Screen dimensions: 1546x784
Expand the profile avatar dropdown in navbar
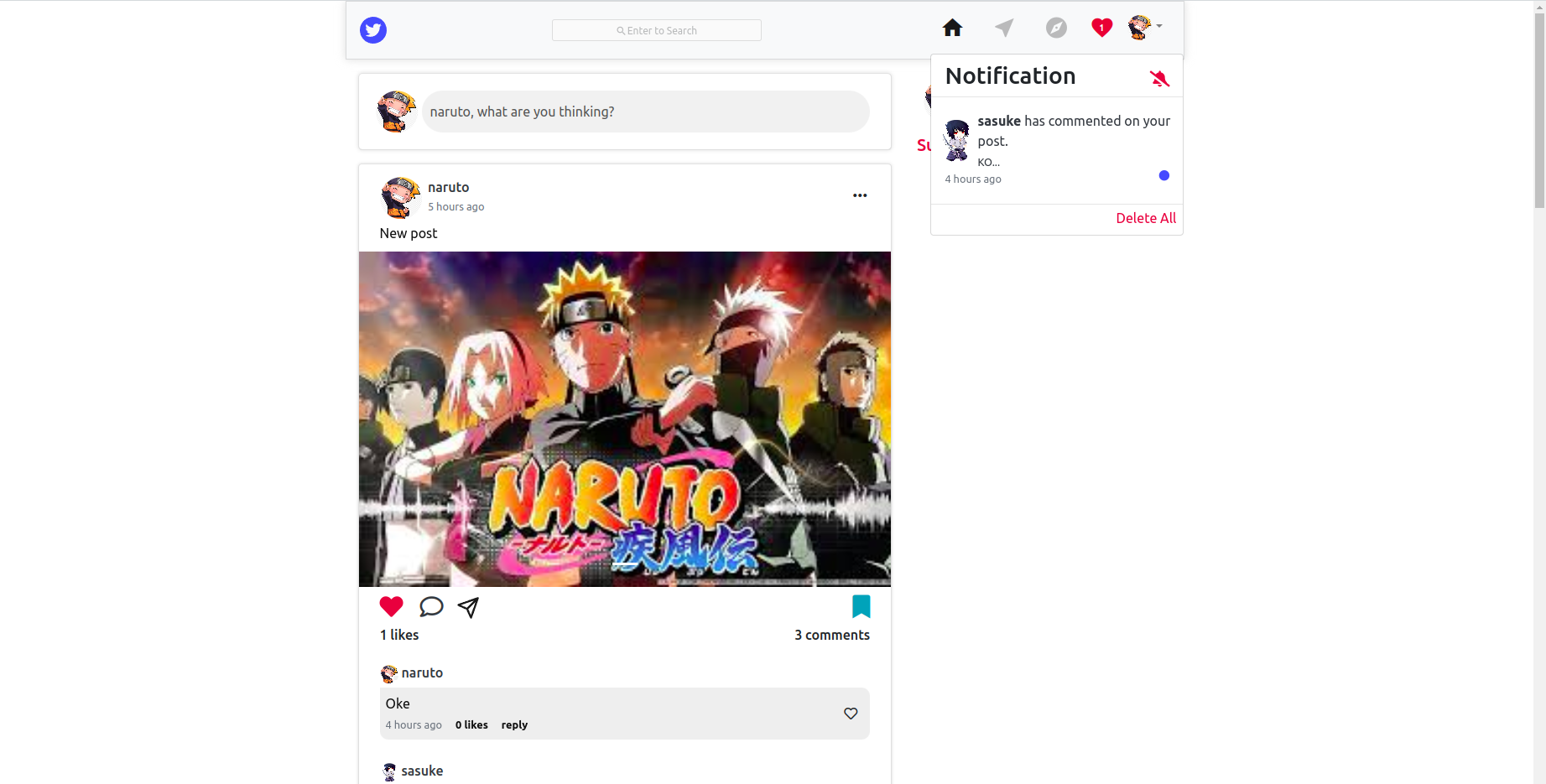tap(1144, 28)
